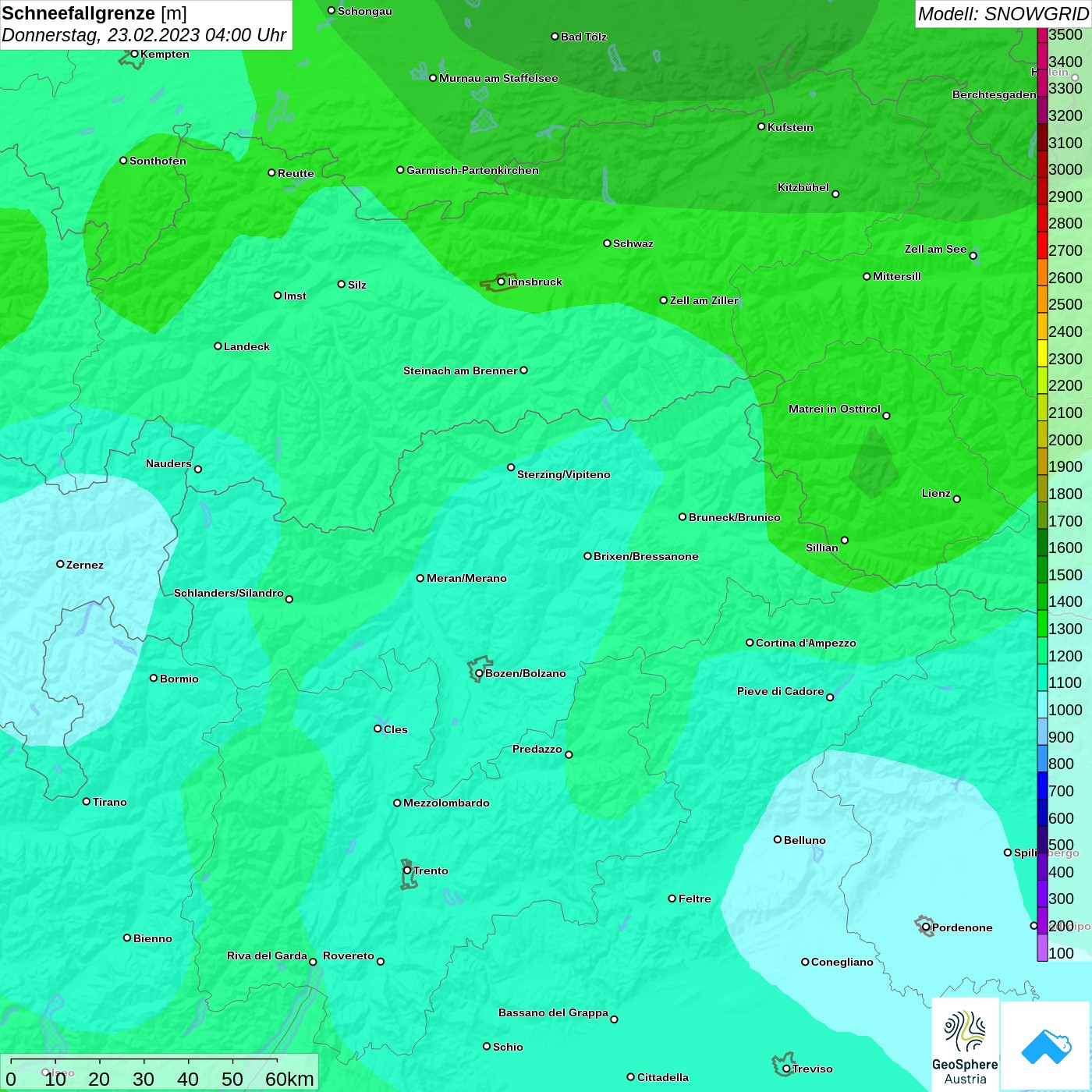Click the 'Modell: SNOWGRID' label
1092x1092 pixels.
click(1003, 14)
